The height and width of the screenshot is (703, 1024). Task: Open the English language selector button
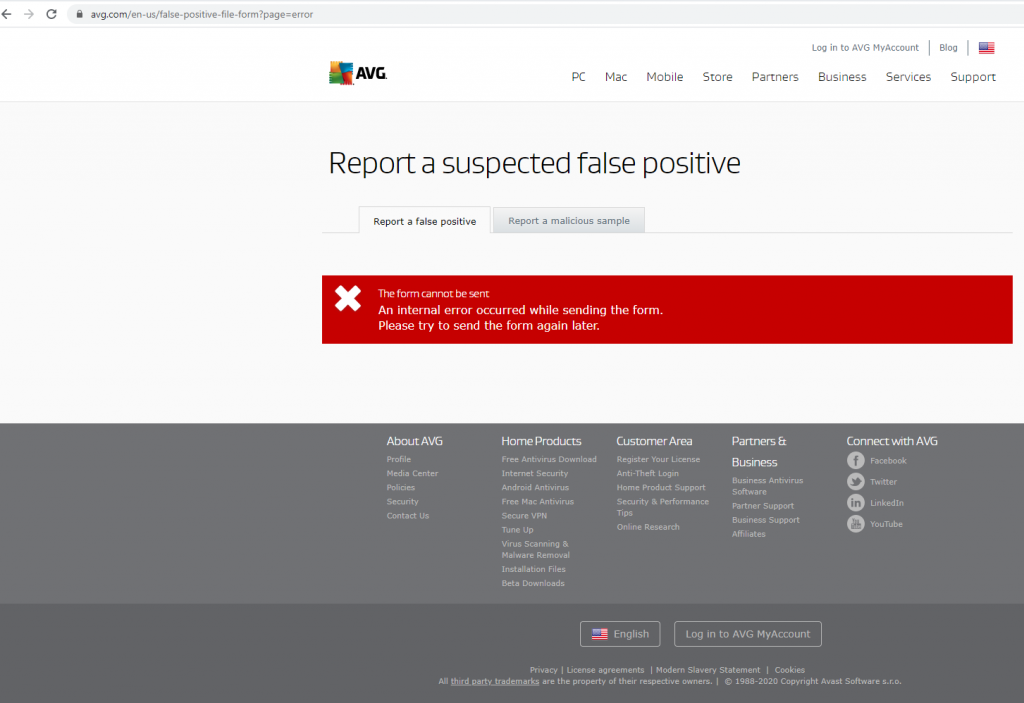coord(620,634)
